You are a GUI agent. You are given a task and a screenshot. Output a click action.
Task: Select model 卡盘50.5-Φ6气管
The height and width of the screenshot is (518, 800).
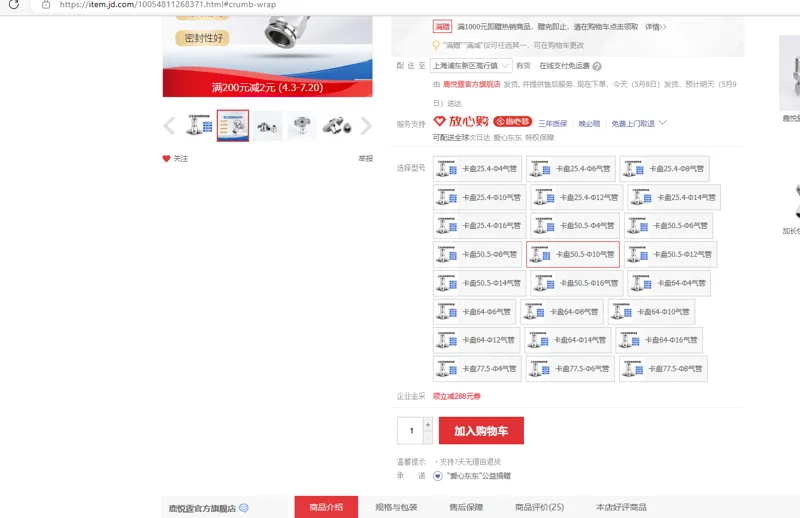tap(669, 226)
